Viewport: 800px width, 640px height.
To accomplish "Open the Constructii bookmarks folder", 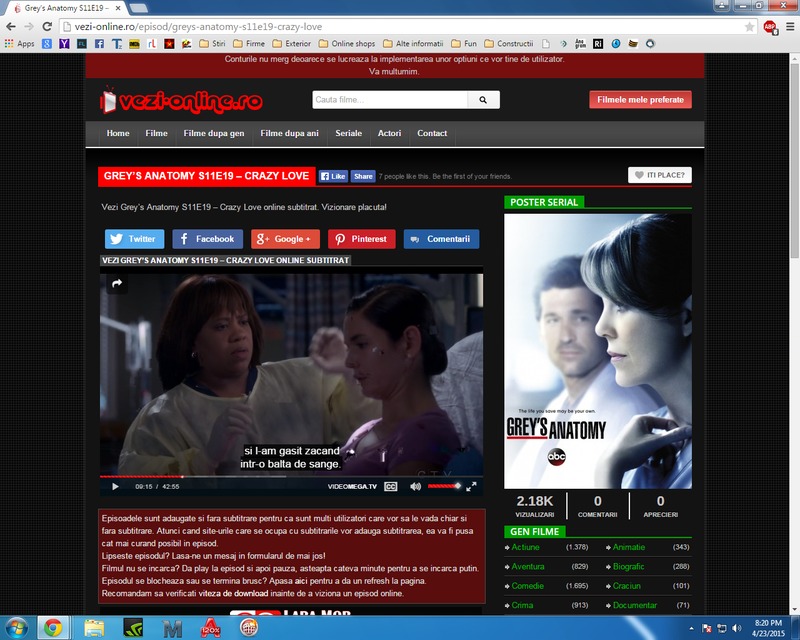I will click(509, 43).
